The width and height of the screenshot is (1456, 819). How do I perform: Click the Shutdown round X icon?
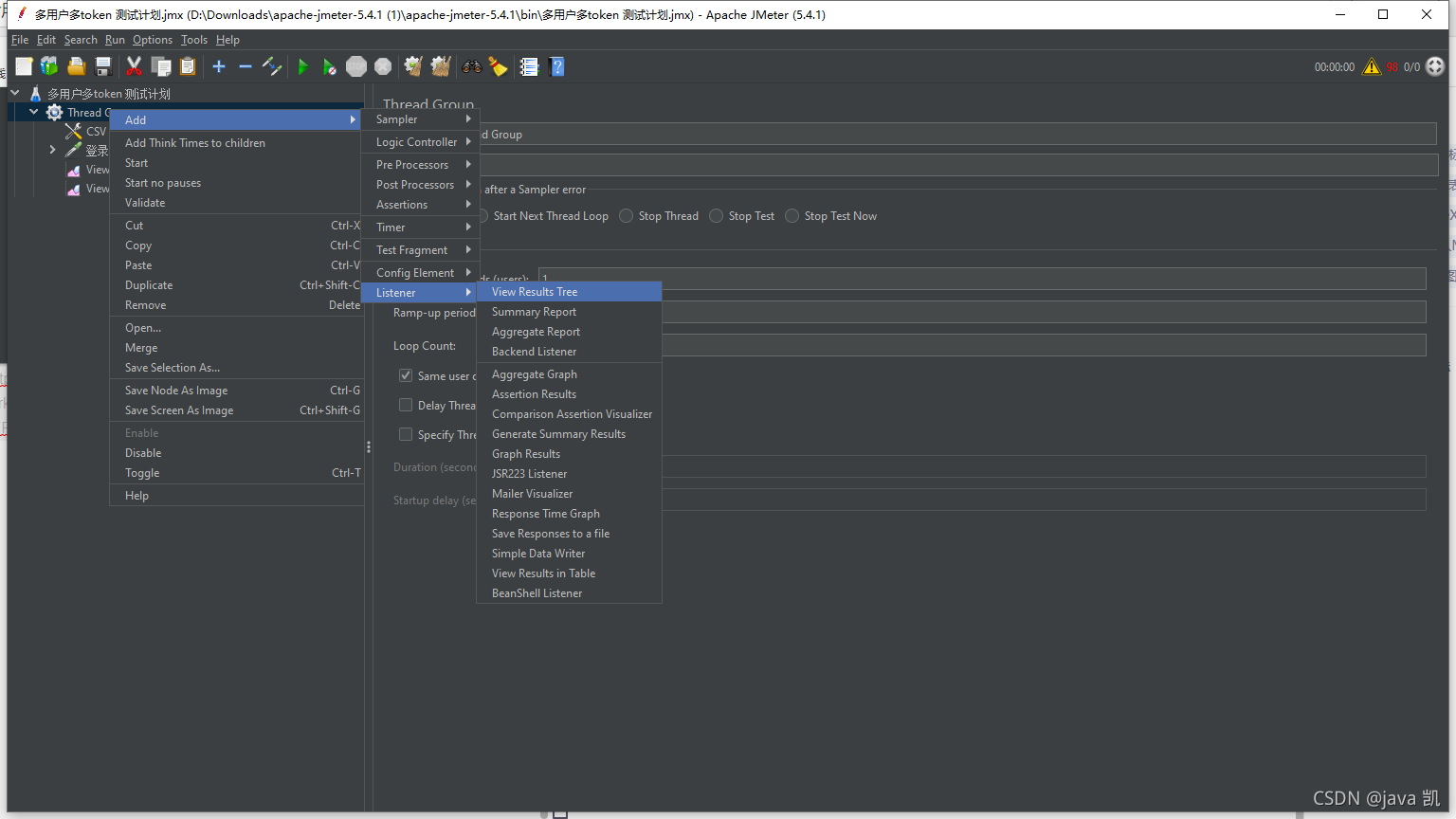pos(383,66)
